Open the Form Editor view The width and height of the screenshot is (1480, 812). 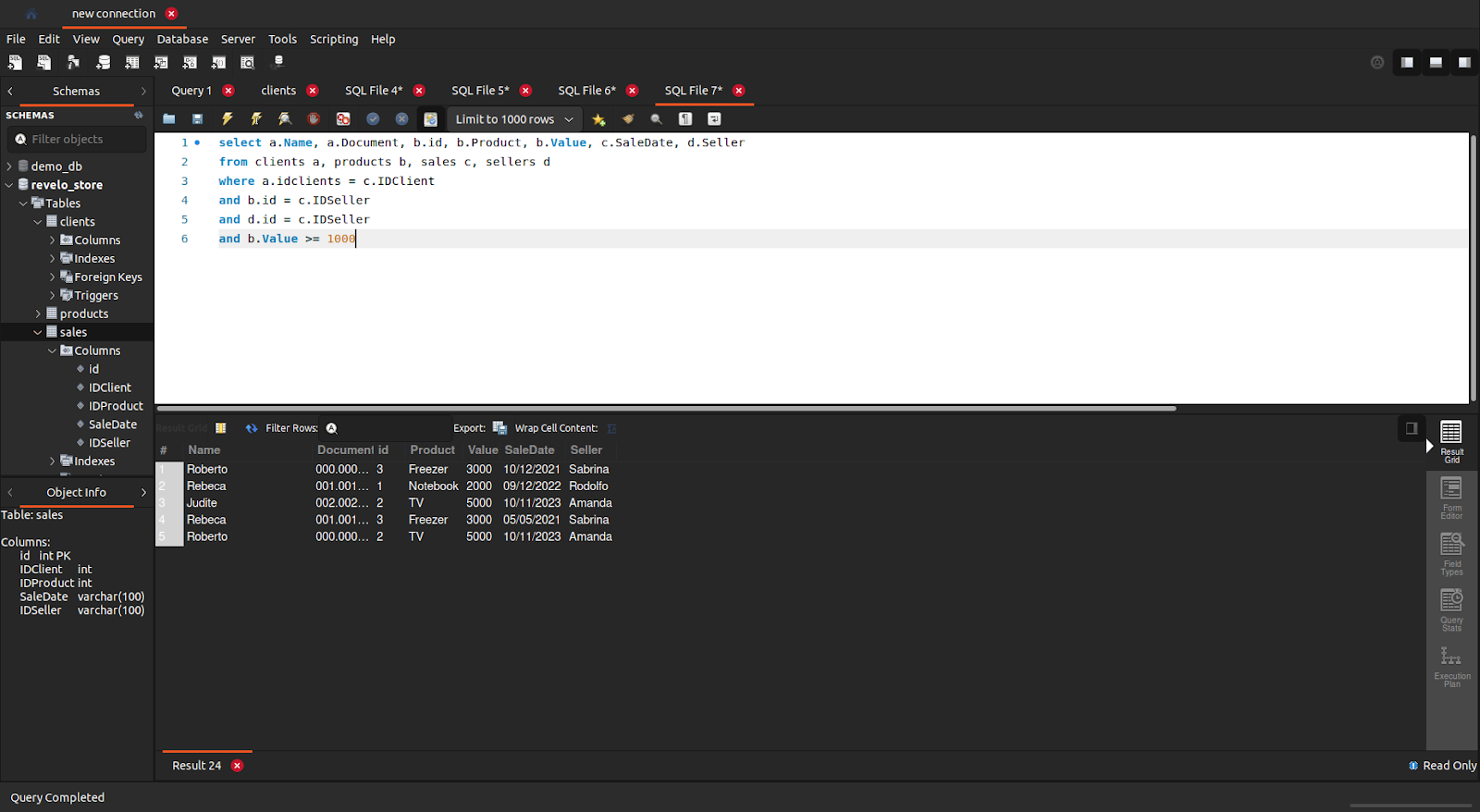pos(1451,498)
